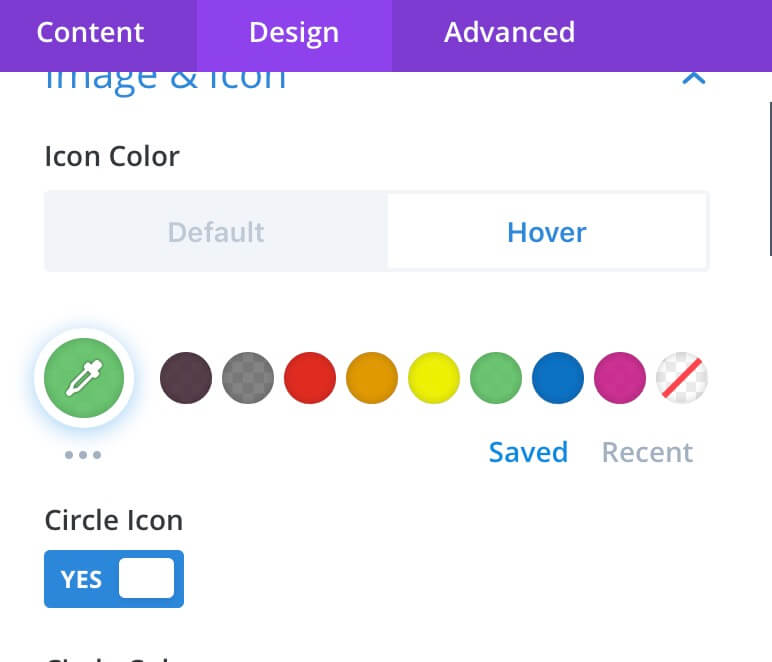Open the Advanced tab
772x662 pixels.
point(510,32)
